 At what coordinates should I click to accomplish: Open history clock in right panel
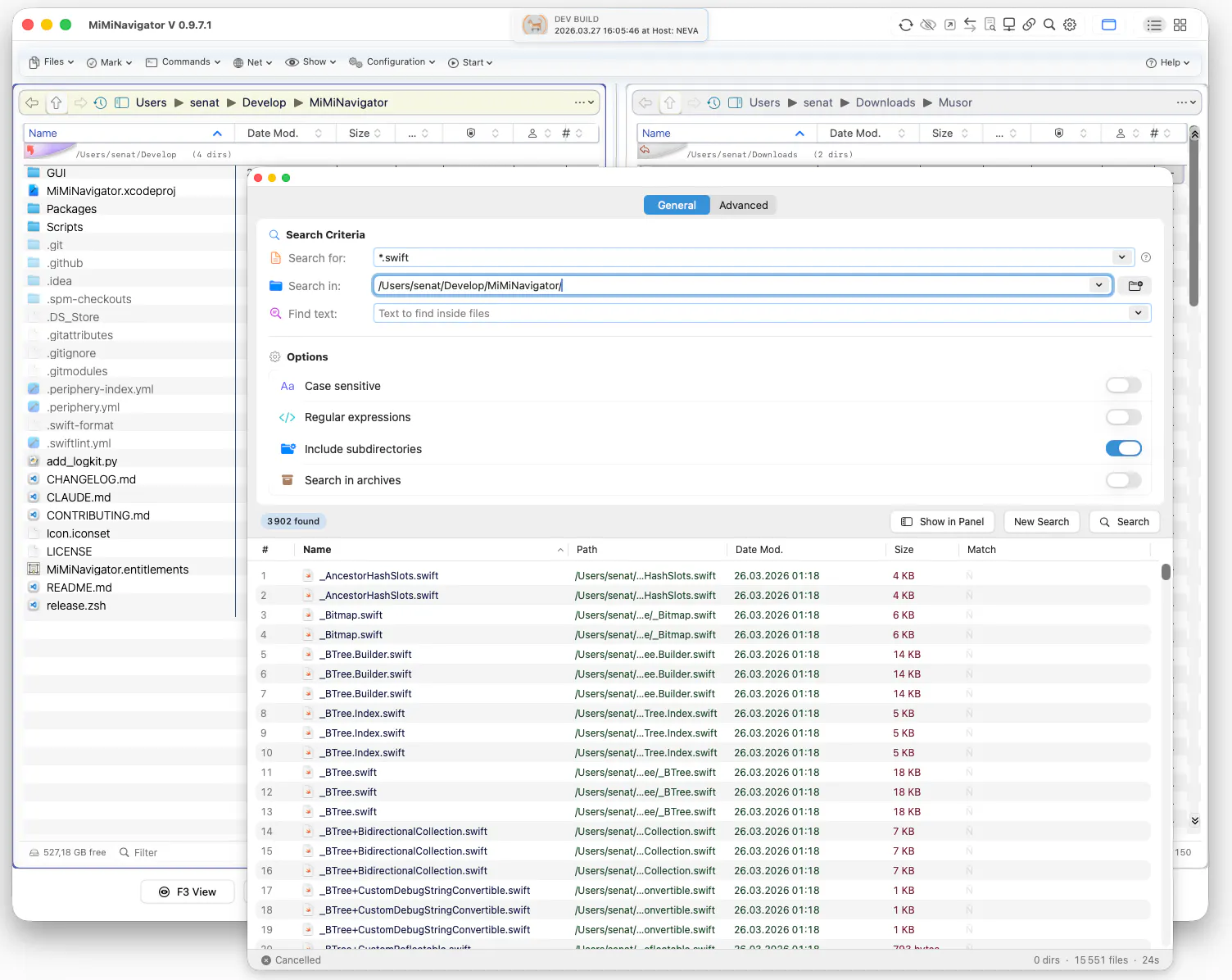(x=713, y=102)
